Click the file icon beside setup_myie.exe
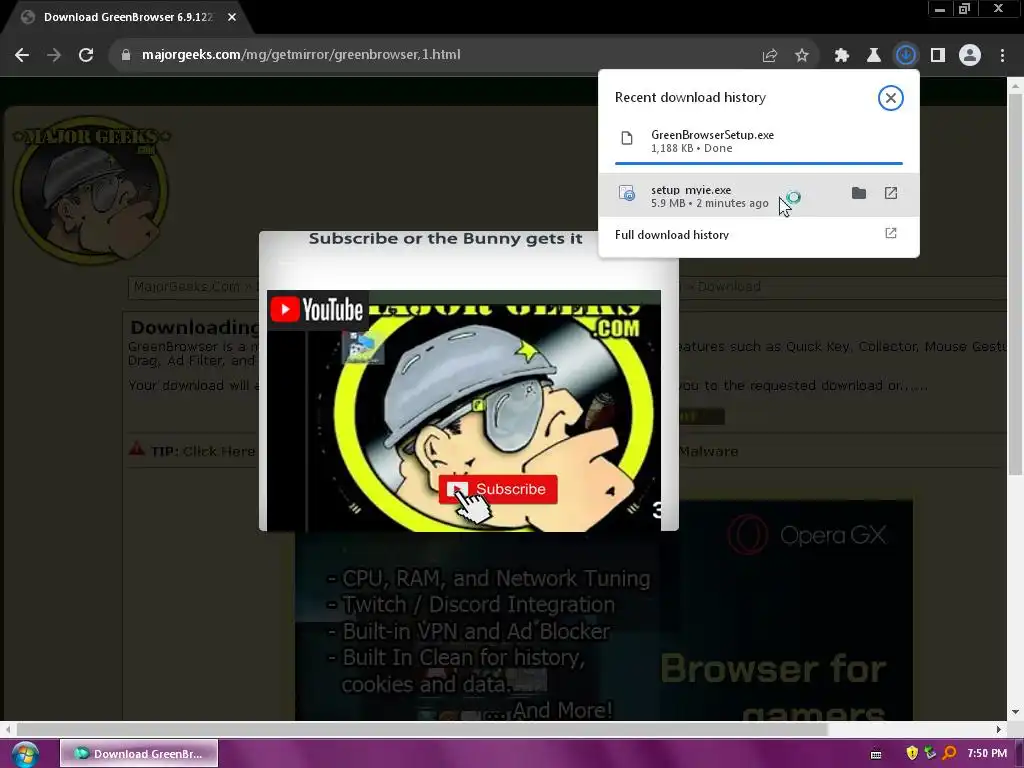Viewport: 1024px width, 768px height. tap(627, 193)
